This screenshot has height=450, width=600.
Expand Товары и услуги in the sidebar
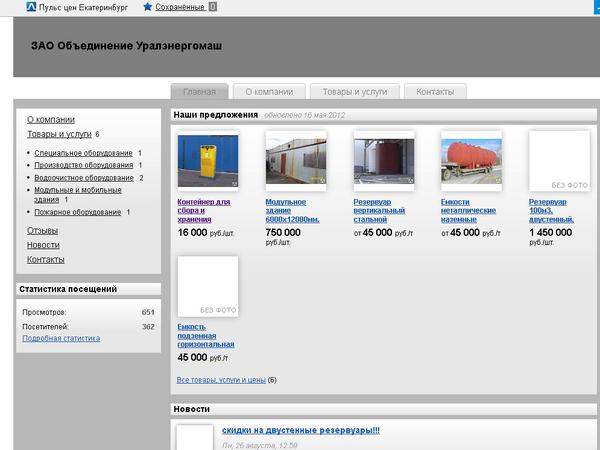pos(59,133)
